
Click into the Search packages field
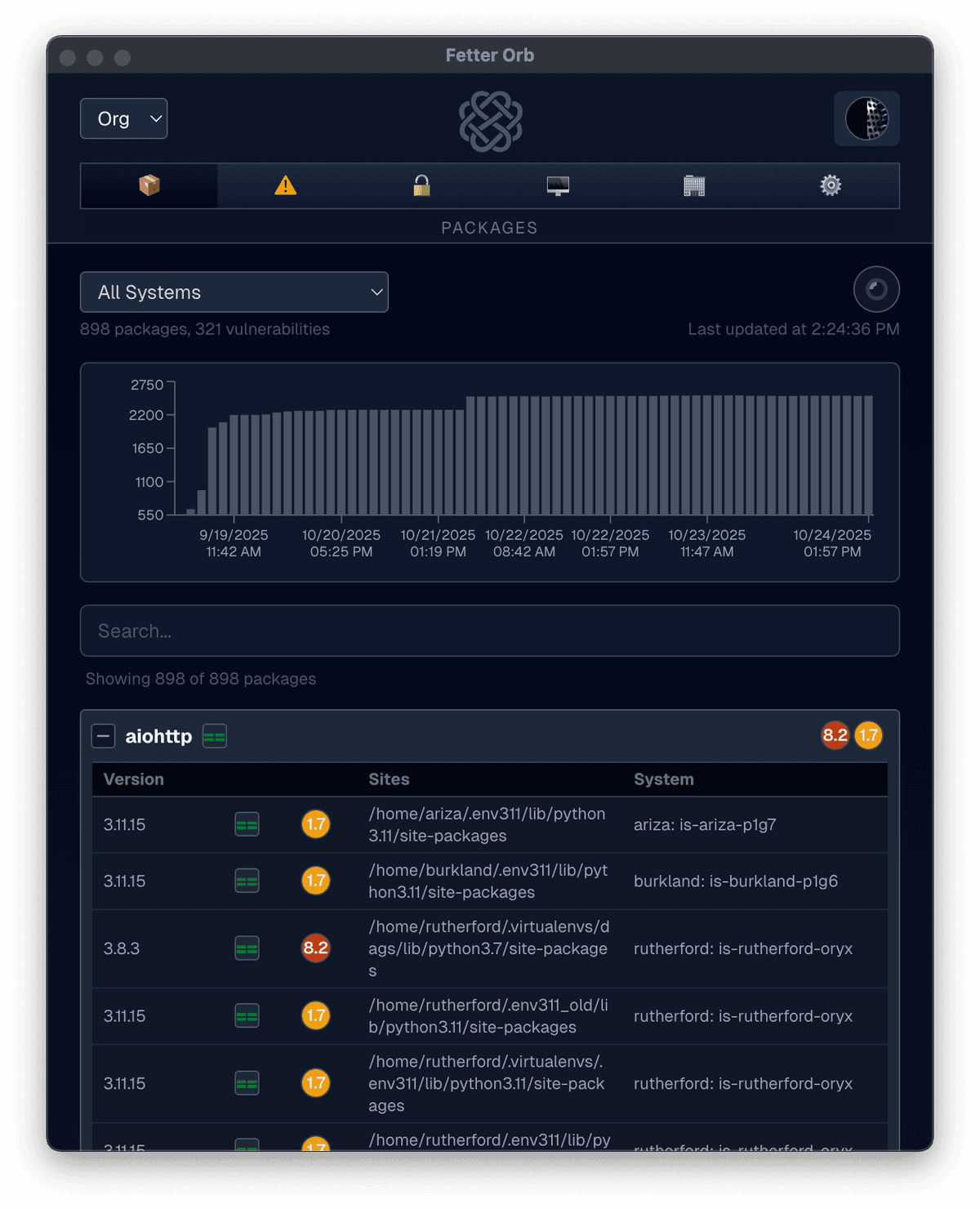click(490, 631)
